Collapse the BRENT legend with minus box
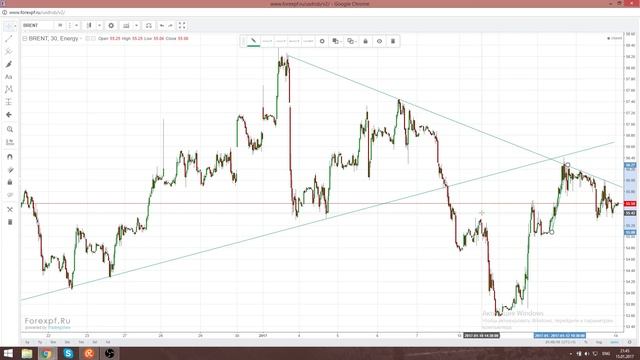640x360 pixels. coord(24,38)
